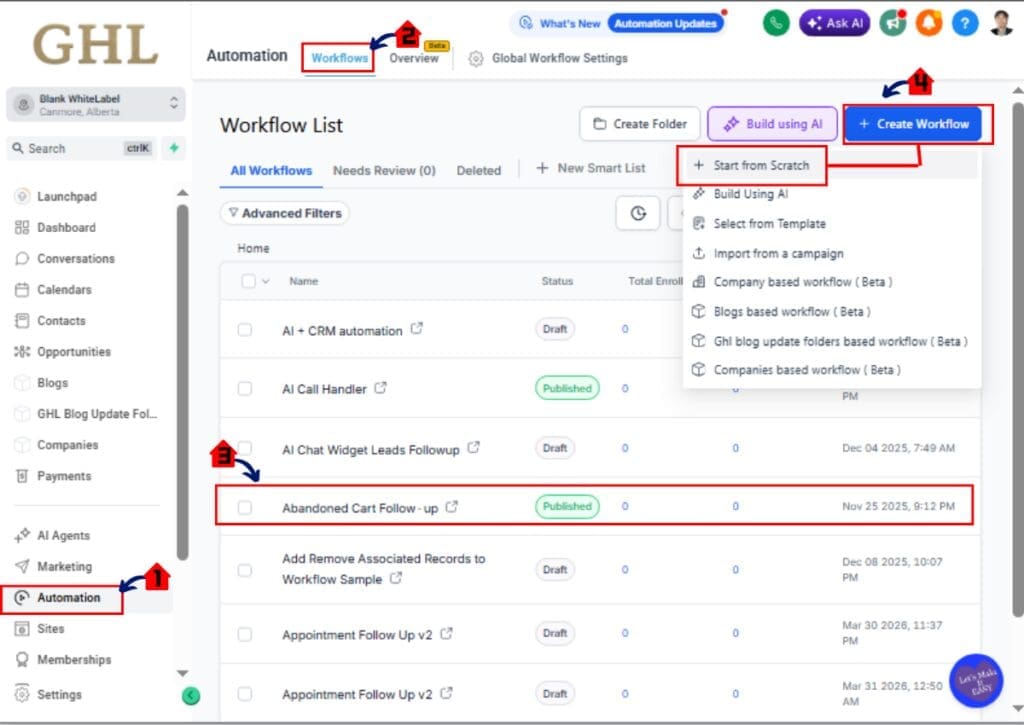The width and height of the screenshot is (1024, 725).
Task: Click the Ask AI button in the header
Action: pos(835,23)
